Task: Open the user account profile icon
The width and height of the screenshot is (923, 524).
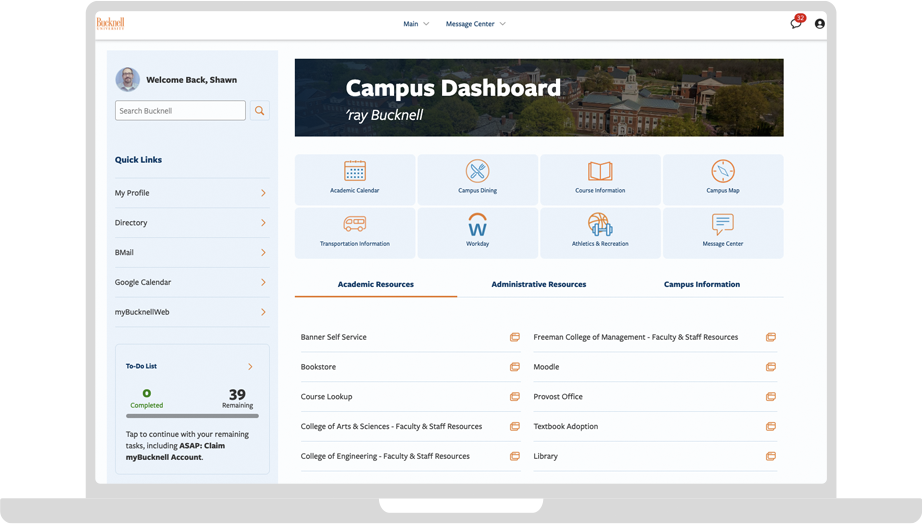Action: coord(820,24)
